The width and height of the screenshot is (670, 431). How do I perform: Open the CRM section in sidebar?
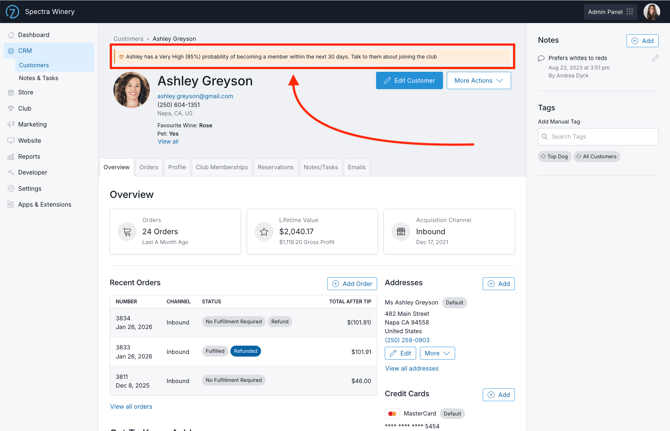click(x=49, y=51)
